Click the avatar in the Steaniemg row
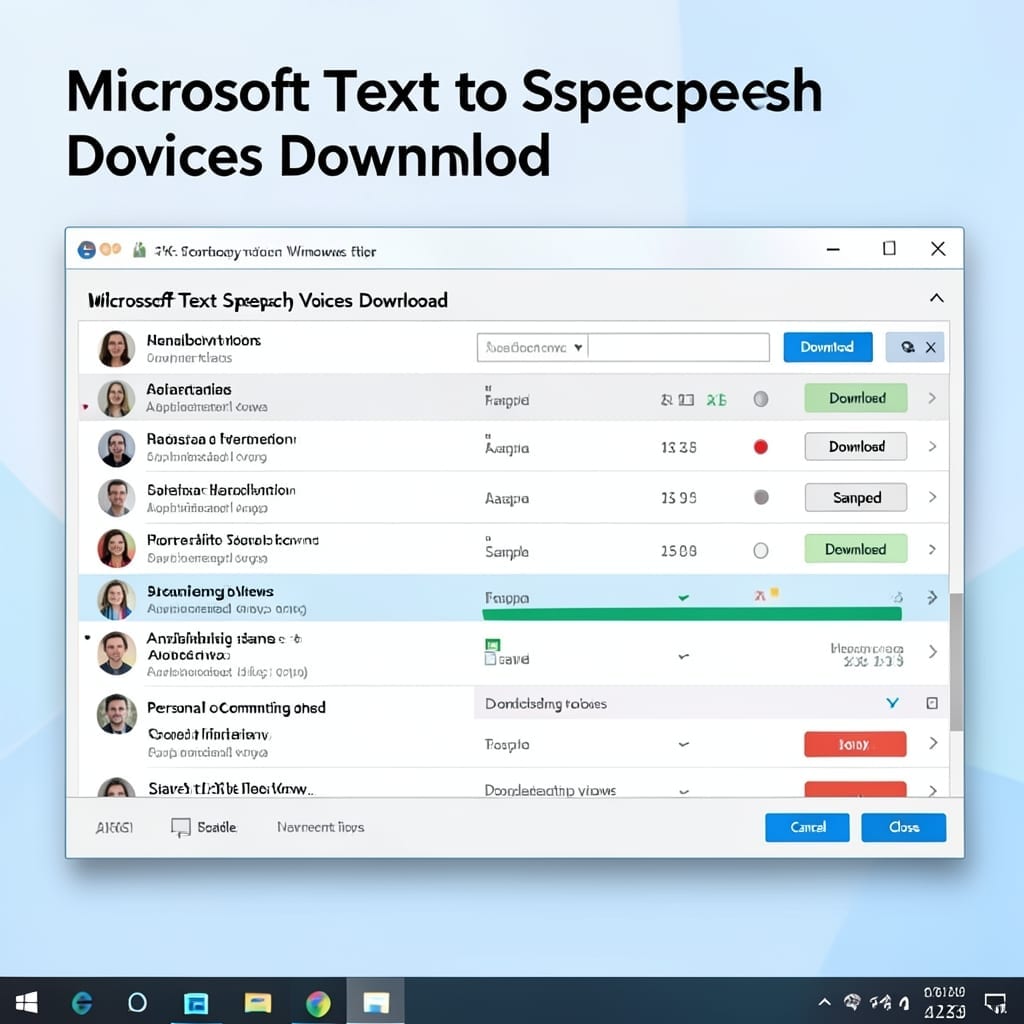Screen dimensions: 1024x1024 coord(116,599)
